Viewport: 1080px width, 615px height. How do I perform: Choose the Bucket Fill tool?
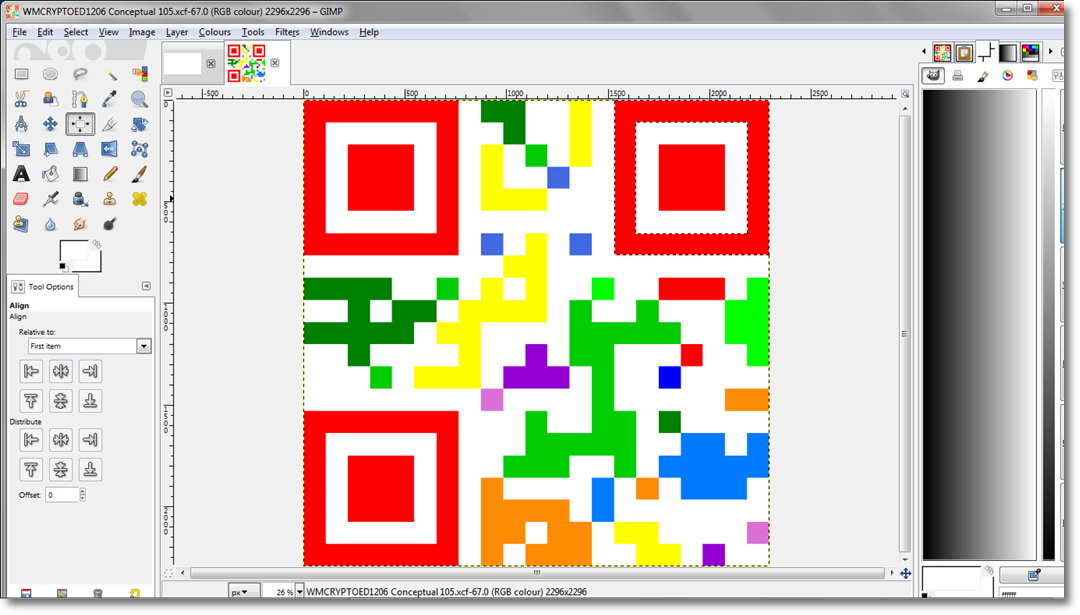click(50, 174)
